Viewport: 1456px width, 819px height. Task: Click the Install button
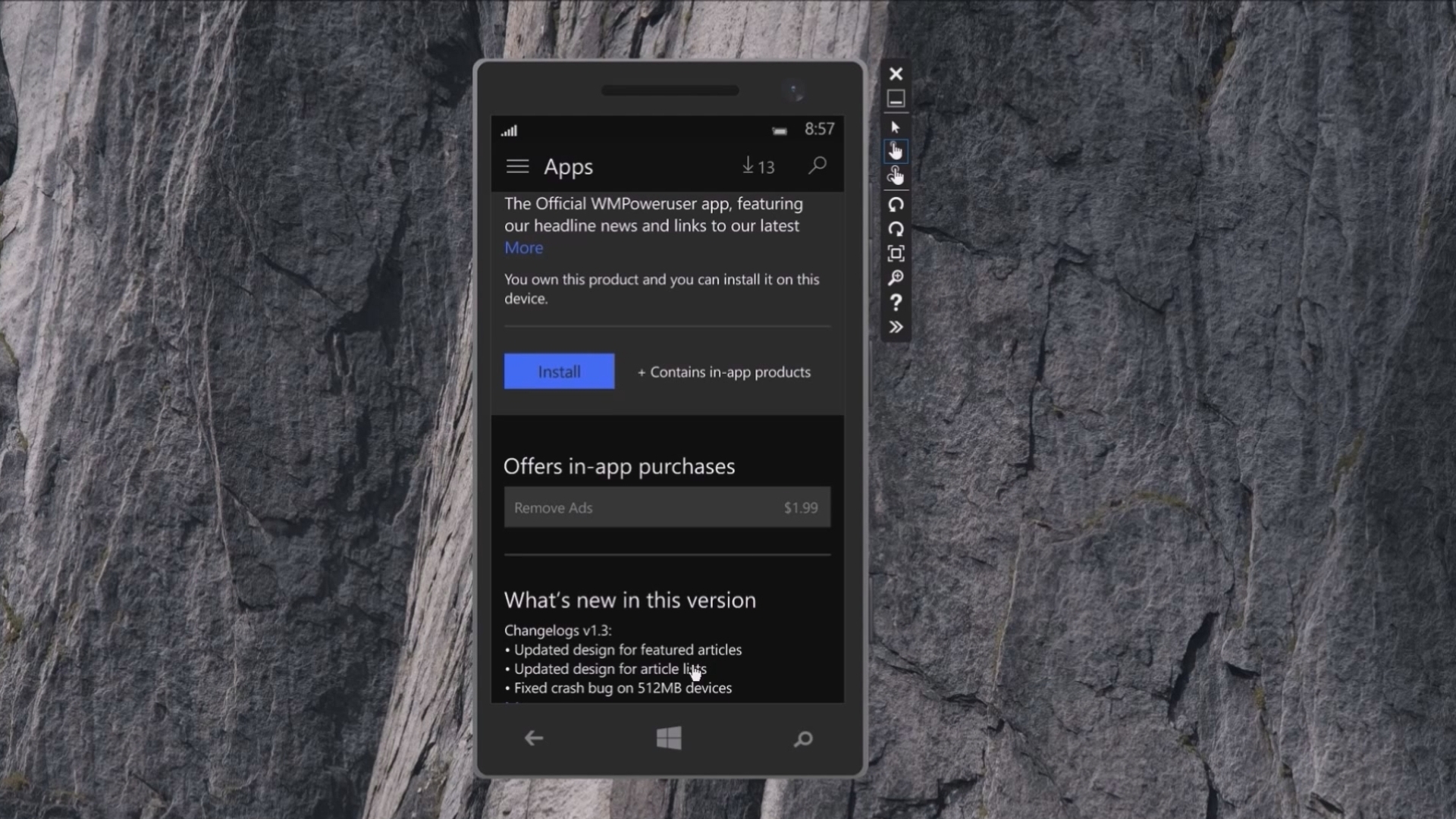[559, 371]
